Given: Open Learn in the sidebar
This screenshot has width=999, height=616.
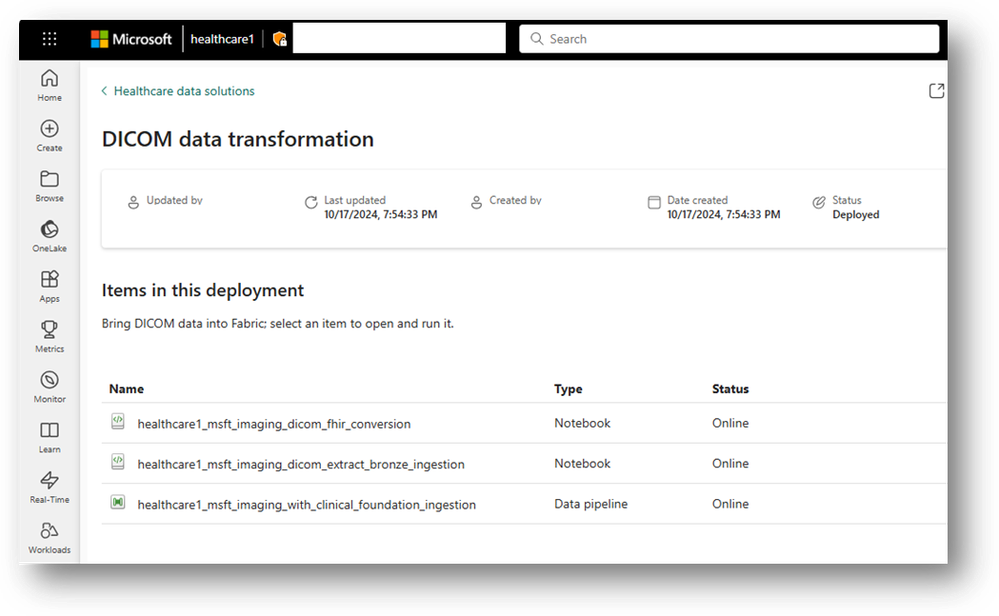Looking at the screenshot, I should point(49,438).
